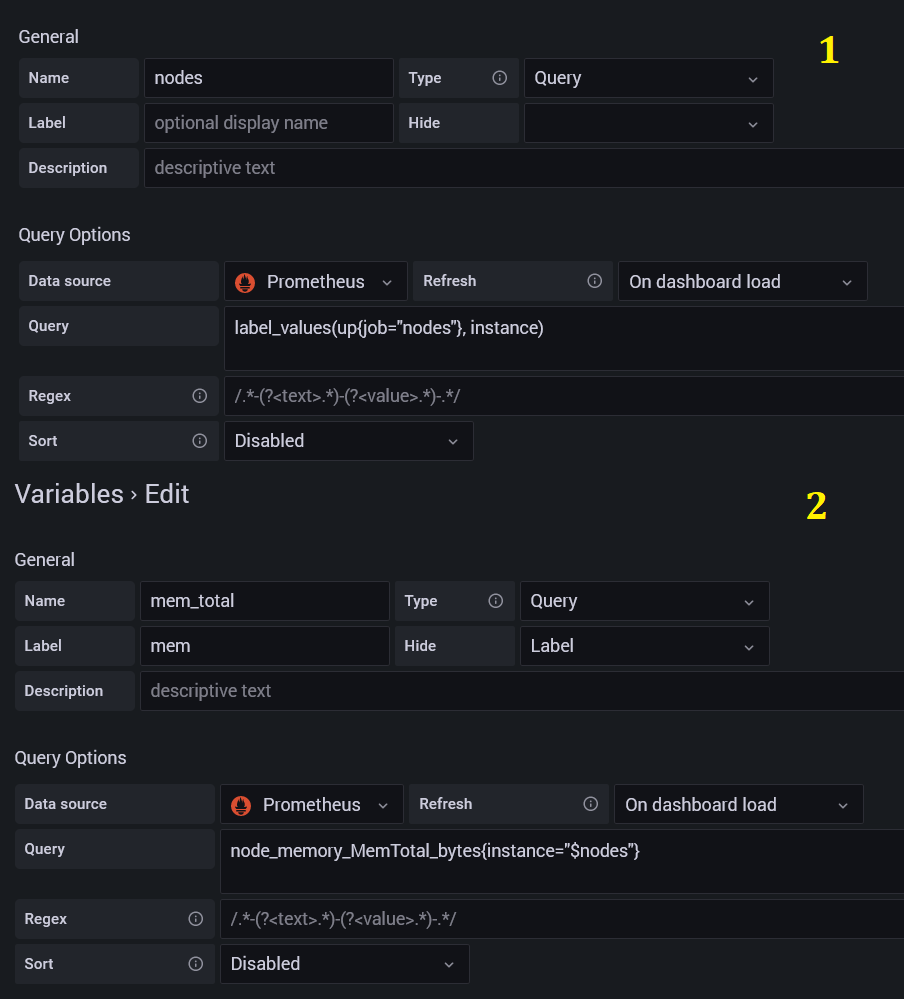The width and height of the screenshot is (904, 999).
Task: Click the Name field containing nodes
Action: tap(268, 77)
